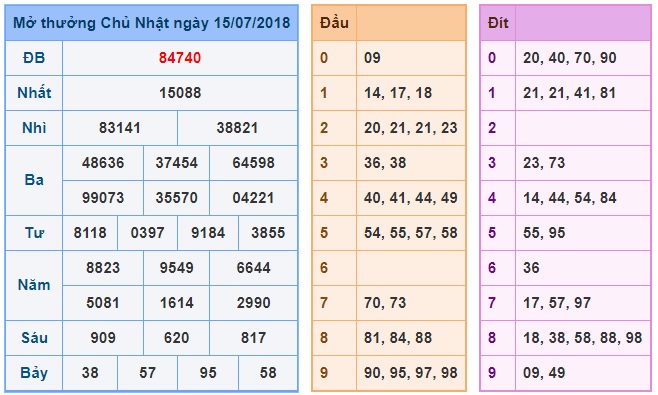This screenshot has width=658, height=395.
Task: Click the Nhất row label
Action: pos(34,93)
